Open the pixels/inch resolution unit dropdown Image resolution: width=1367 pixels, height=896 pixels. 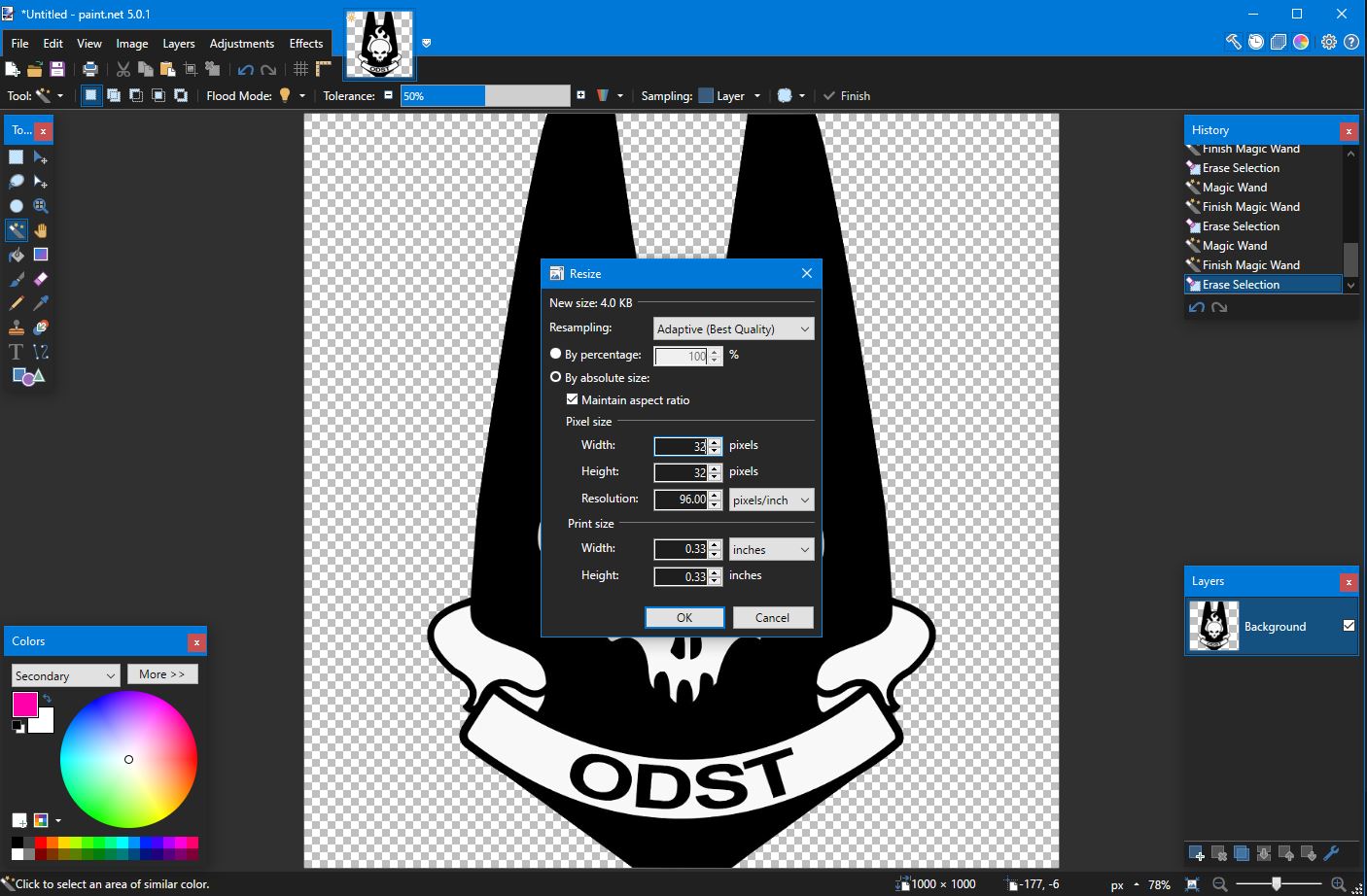771,500
